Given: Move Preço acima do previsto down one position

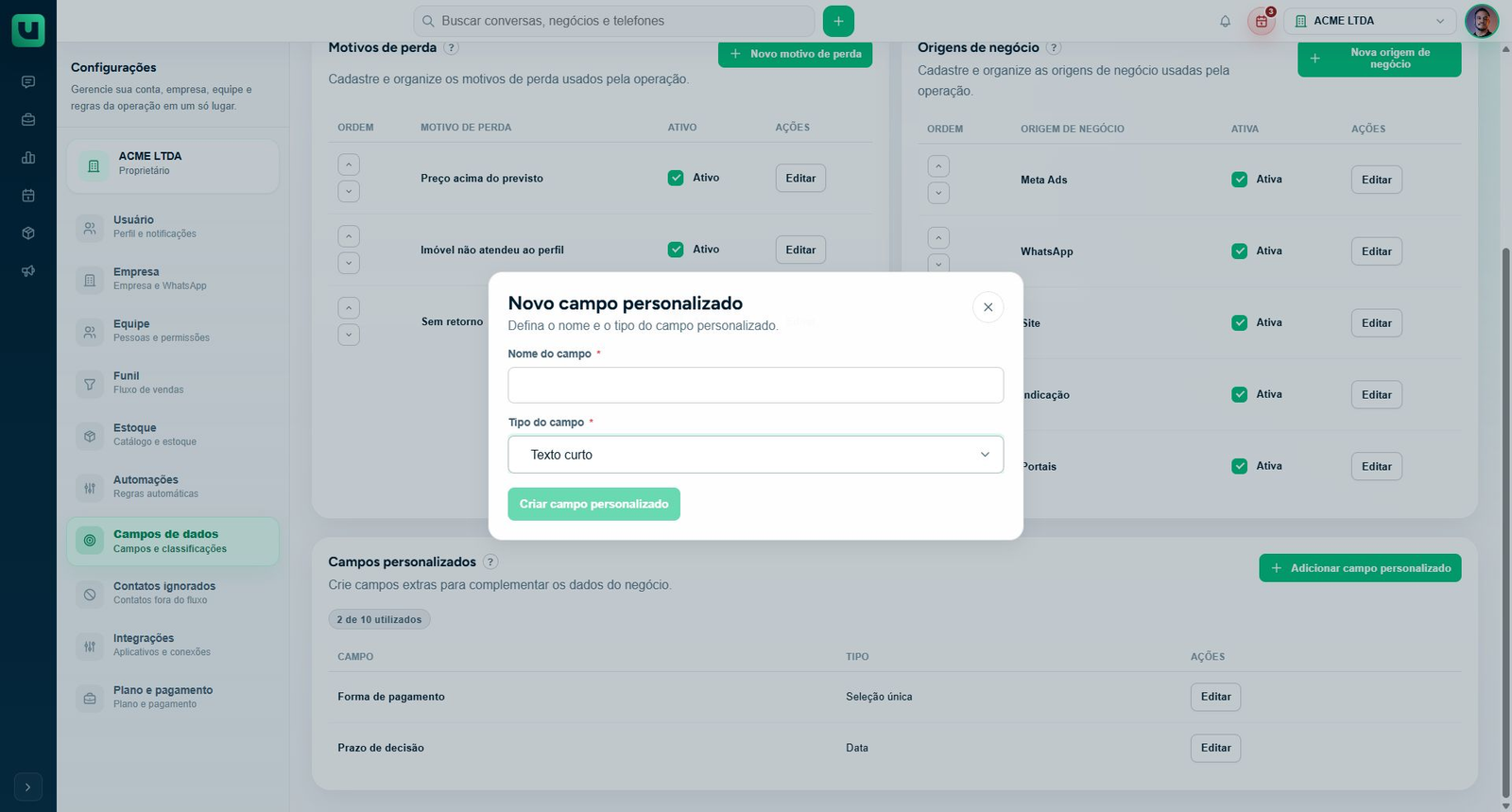Looking at the screenshot, I should tap(349, 191).
